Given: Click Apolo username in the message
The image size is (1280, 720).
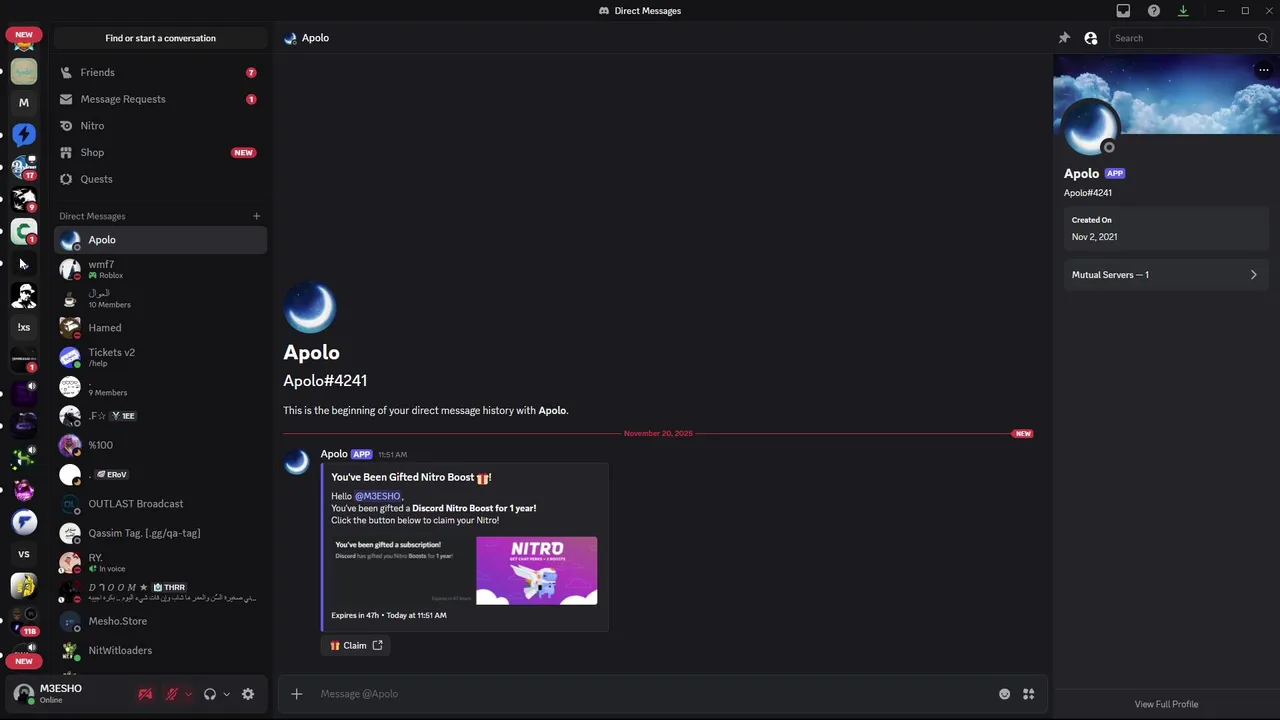Looking at the screenshot, I should [x=334, y=454].
